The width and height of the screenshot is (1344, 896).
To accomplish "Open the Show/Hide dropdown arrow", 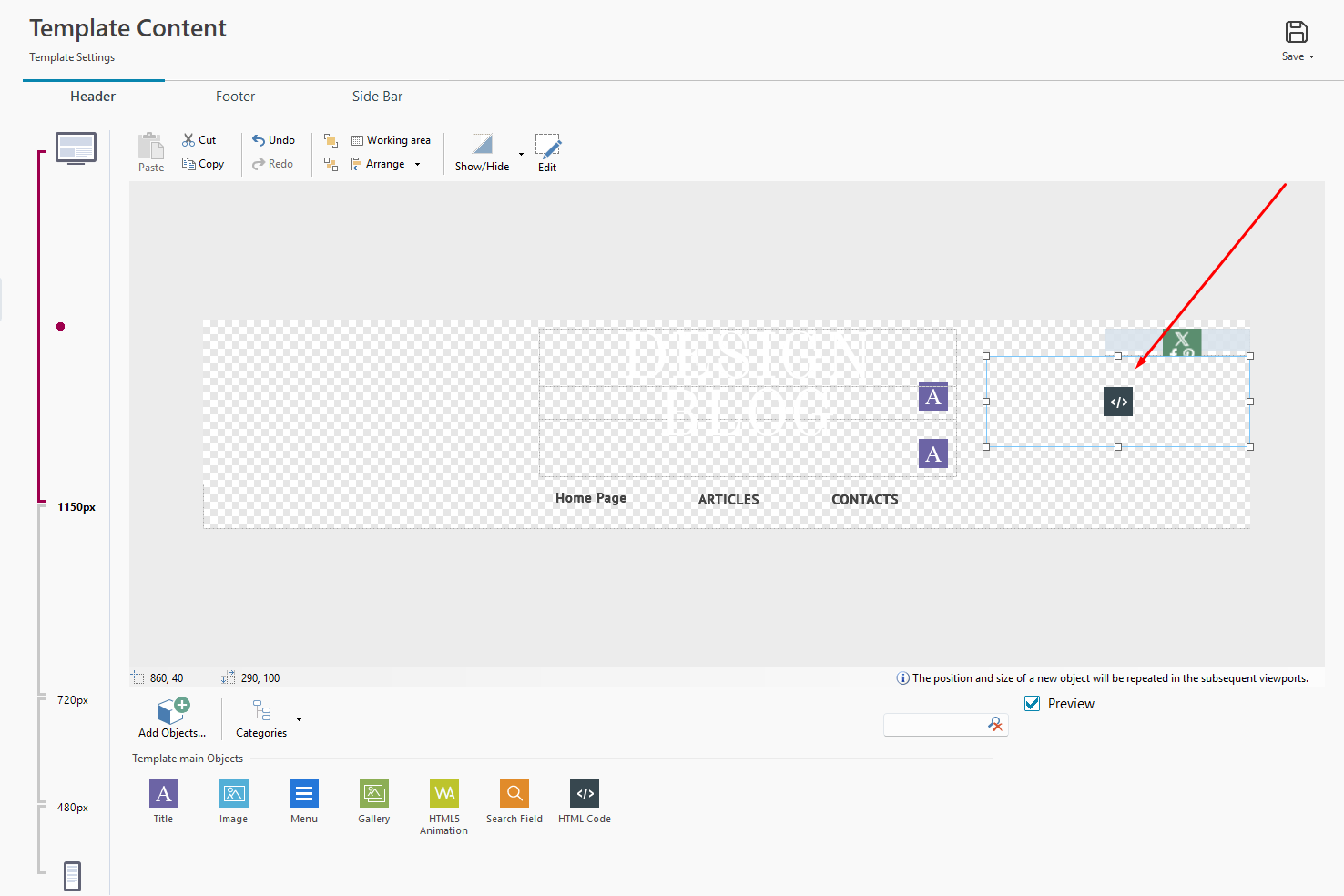I will (x=521, y=154).
